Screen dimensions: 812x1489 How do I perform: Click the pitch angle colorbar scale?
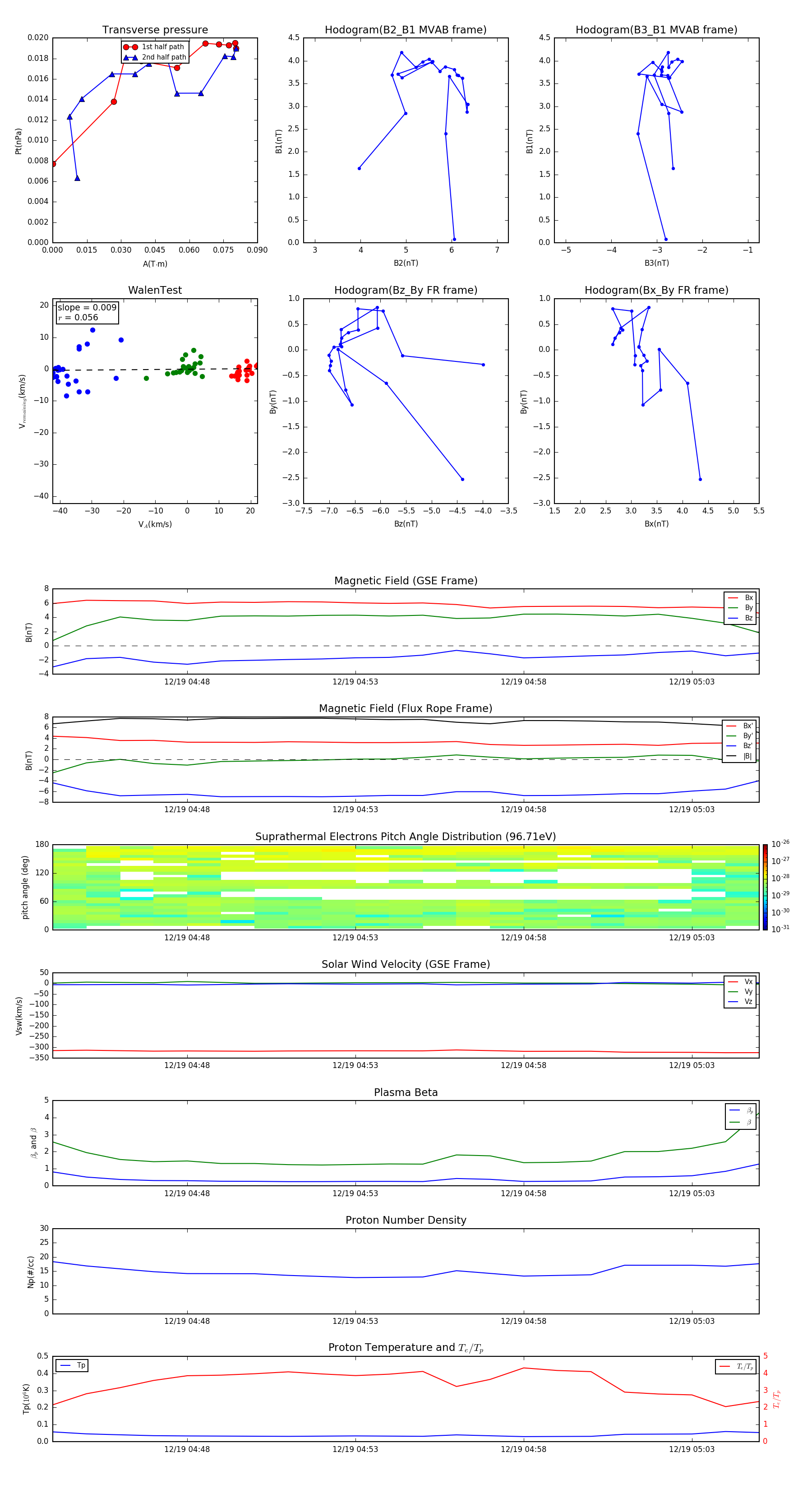tap(765, 887)
